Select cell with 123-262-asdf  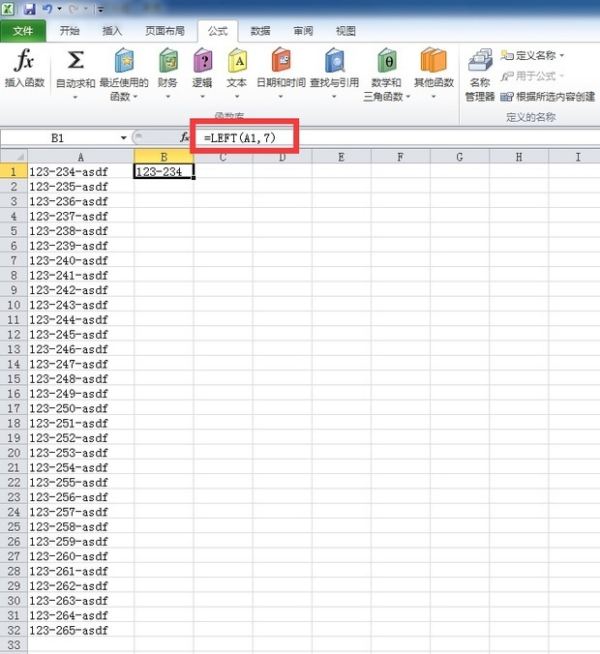(81, 586)
